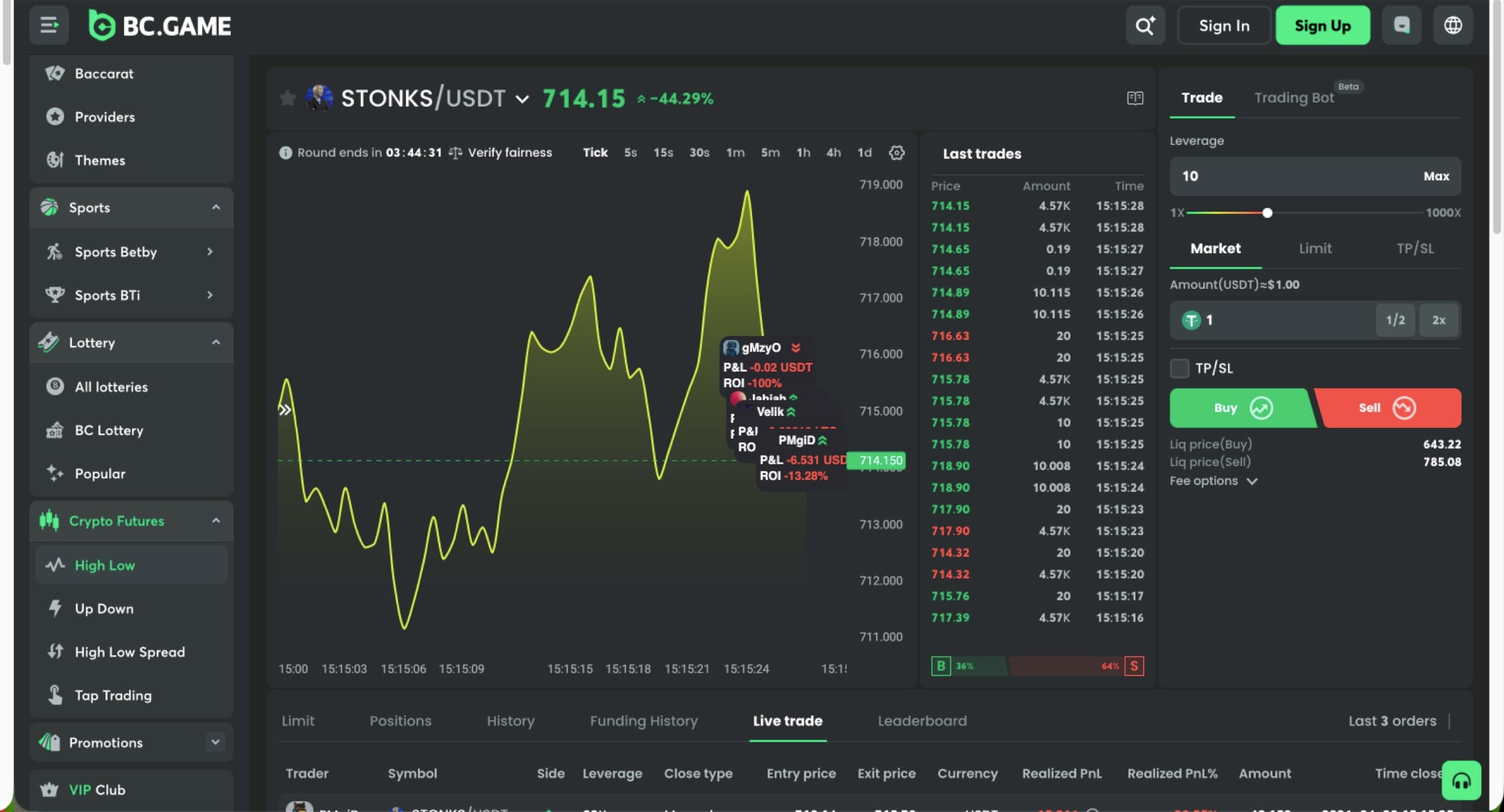Select the 15s chart interval

(x=663, y=152)
